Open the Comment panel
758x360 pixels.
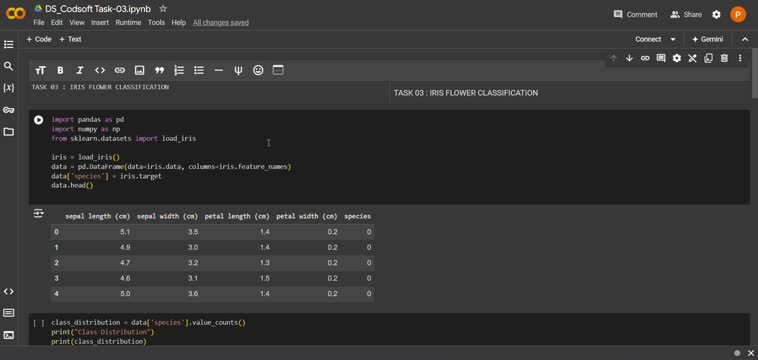coord(635,14)
